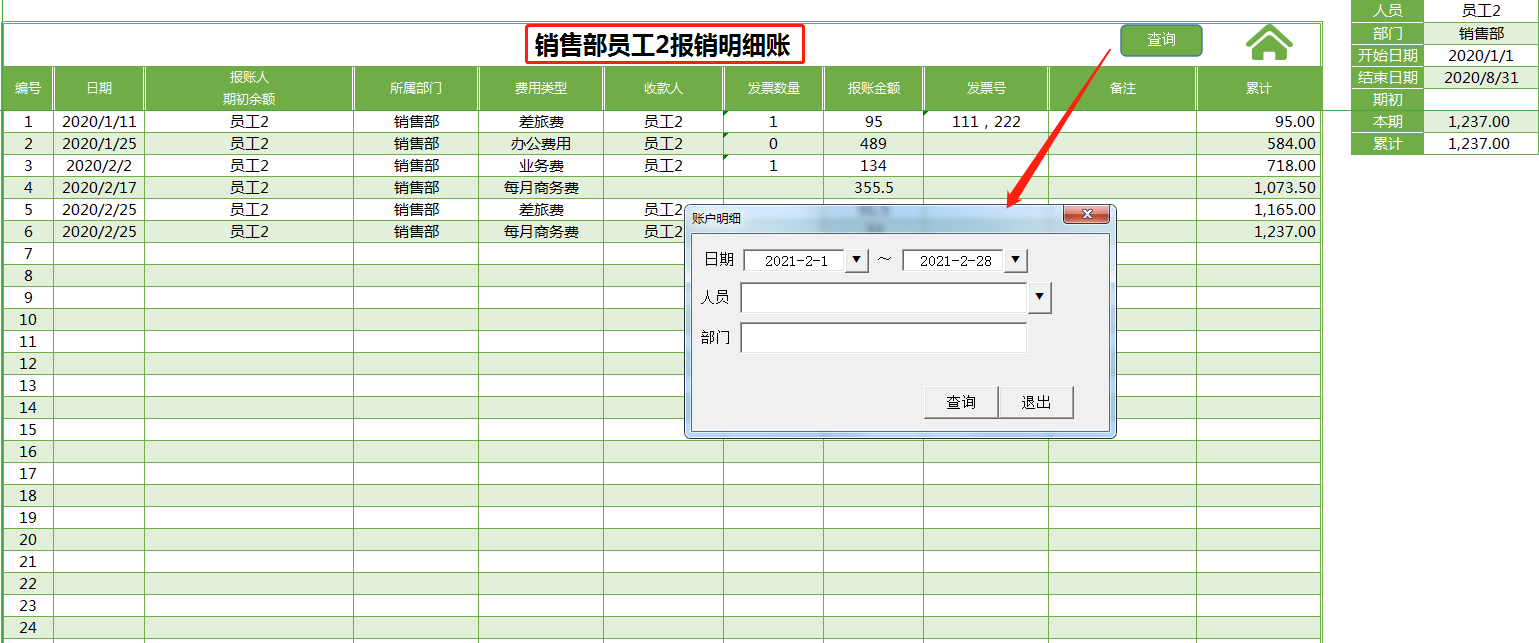1539x643 pixels.
Task: Select the 开始日期 value 2020/1/1
Action: tap(1482, 55)
